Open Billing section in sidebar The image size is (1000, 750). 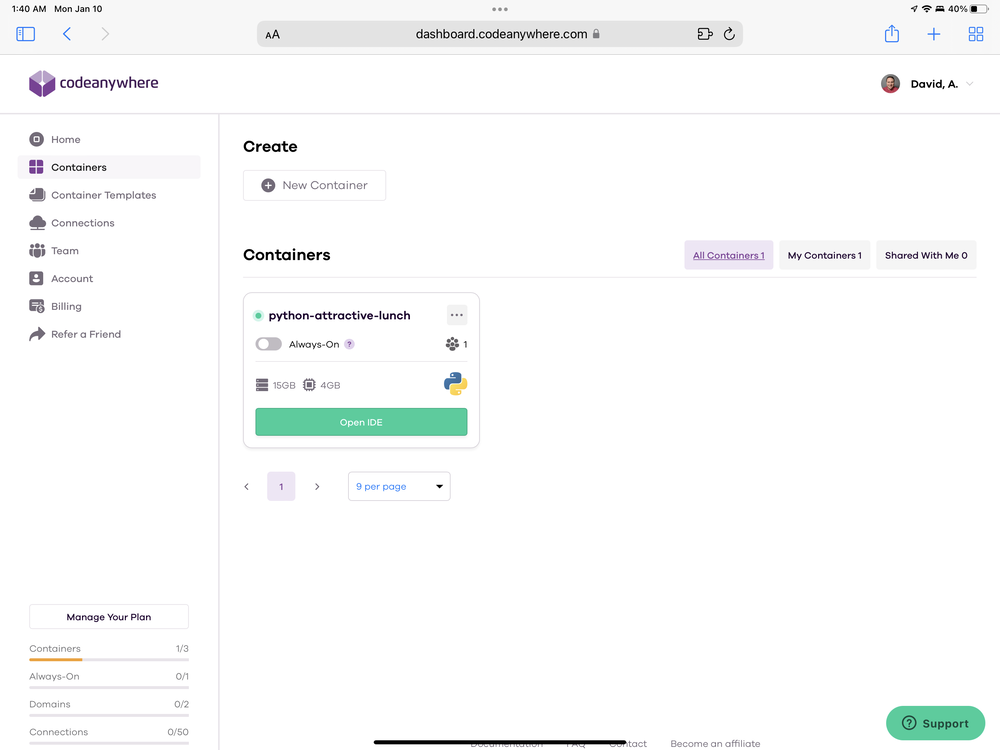point(66,306)
